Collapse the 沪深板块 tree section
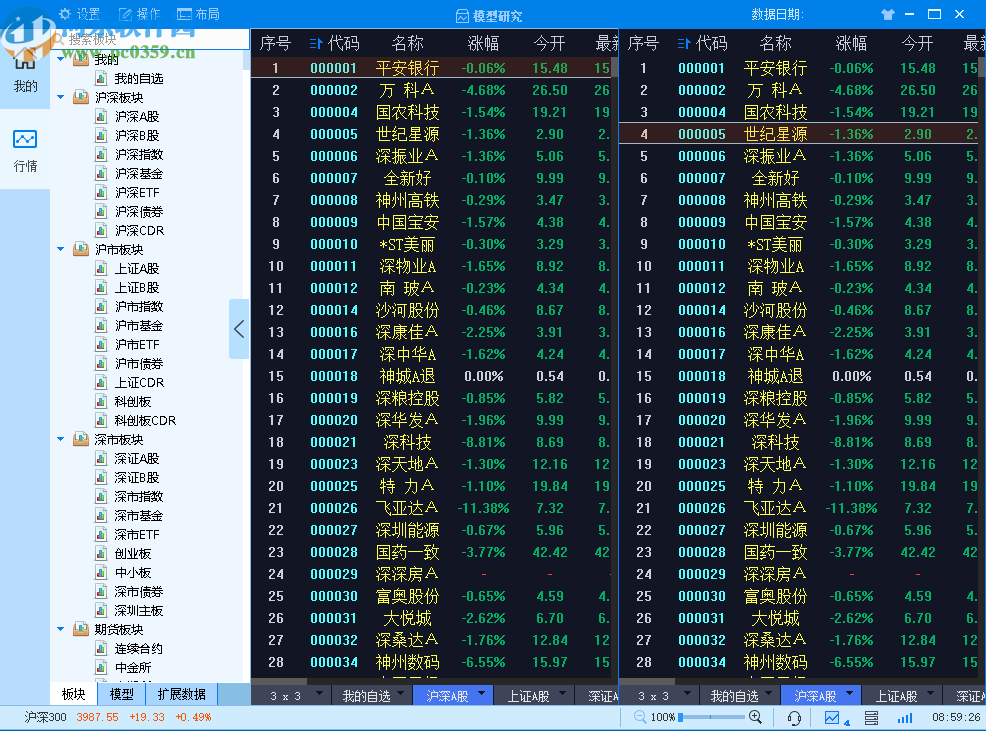The image size is (986, 731). tap(62, 97)
